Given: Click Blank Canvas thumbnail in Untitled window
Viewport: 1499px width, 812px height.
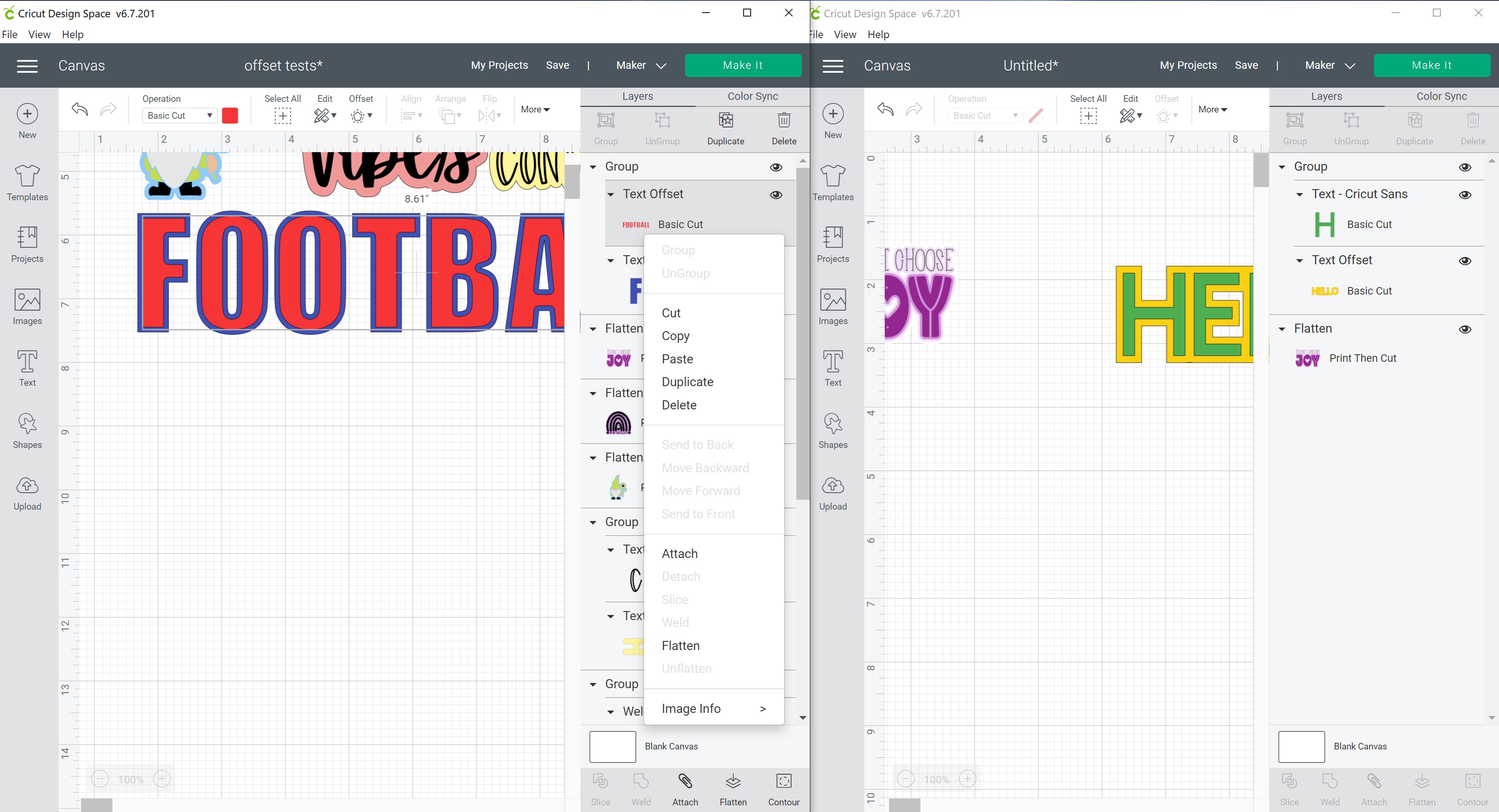Looking at the screenshot, I should 1301,747.
